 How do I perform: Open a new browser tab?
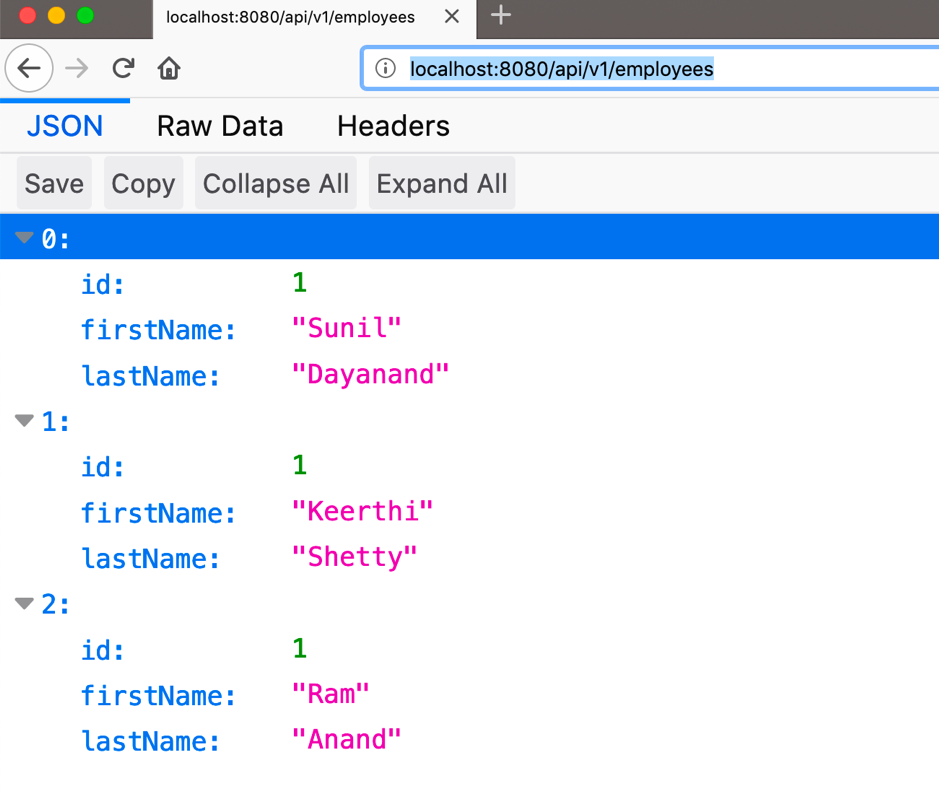coord(498,16)
